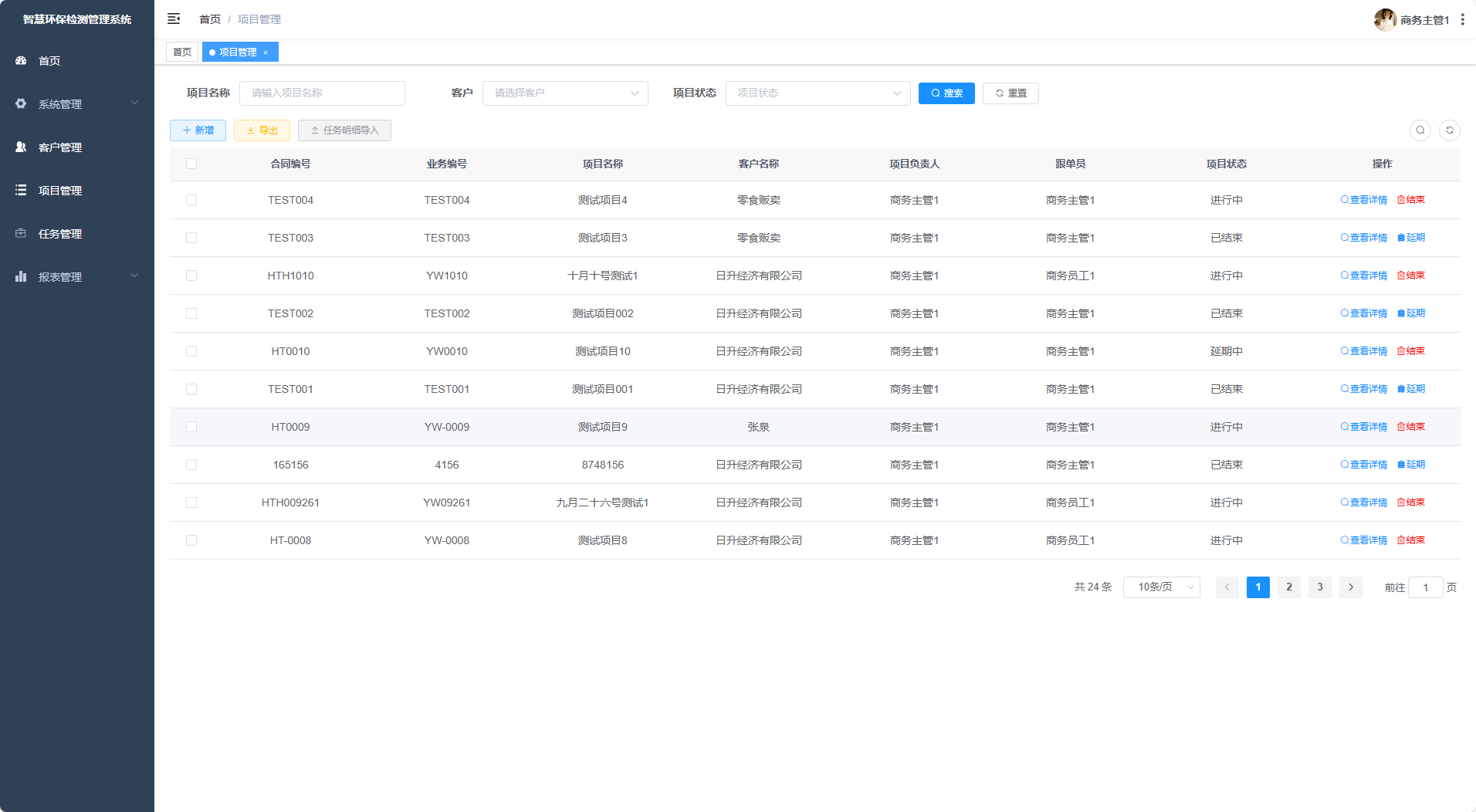Open the 项目状态 filter dropdown
This screenshot has height=812, width=1476.
(818, 93)
